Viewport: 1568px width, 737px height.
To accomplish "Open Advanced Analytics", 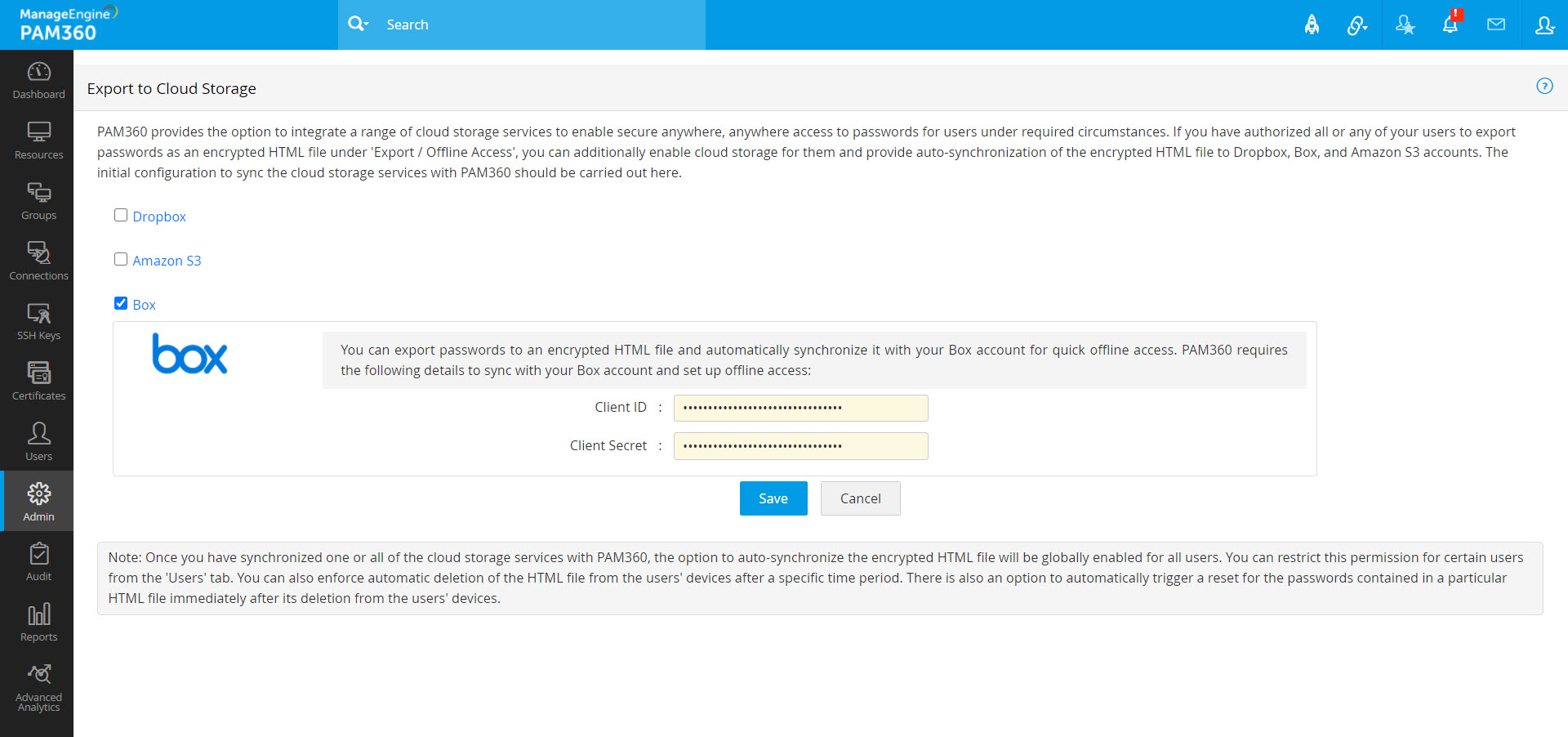I will tap(38, 687).
